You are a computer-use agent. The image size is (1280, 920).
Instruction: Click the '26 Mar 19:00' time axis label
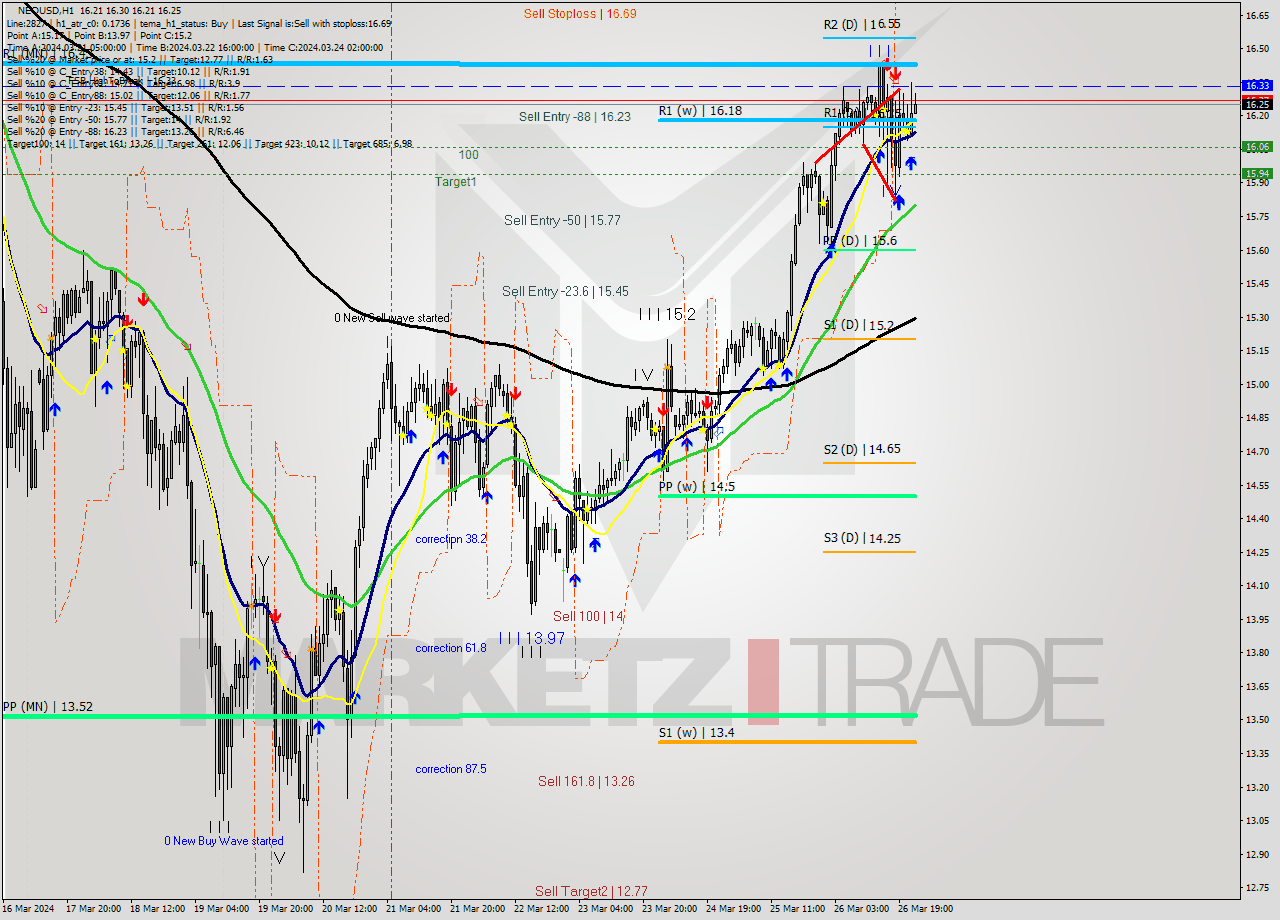[x=925, y=909]
